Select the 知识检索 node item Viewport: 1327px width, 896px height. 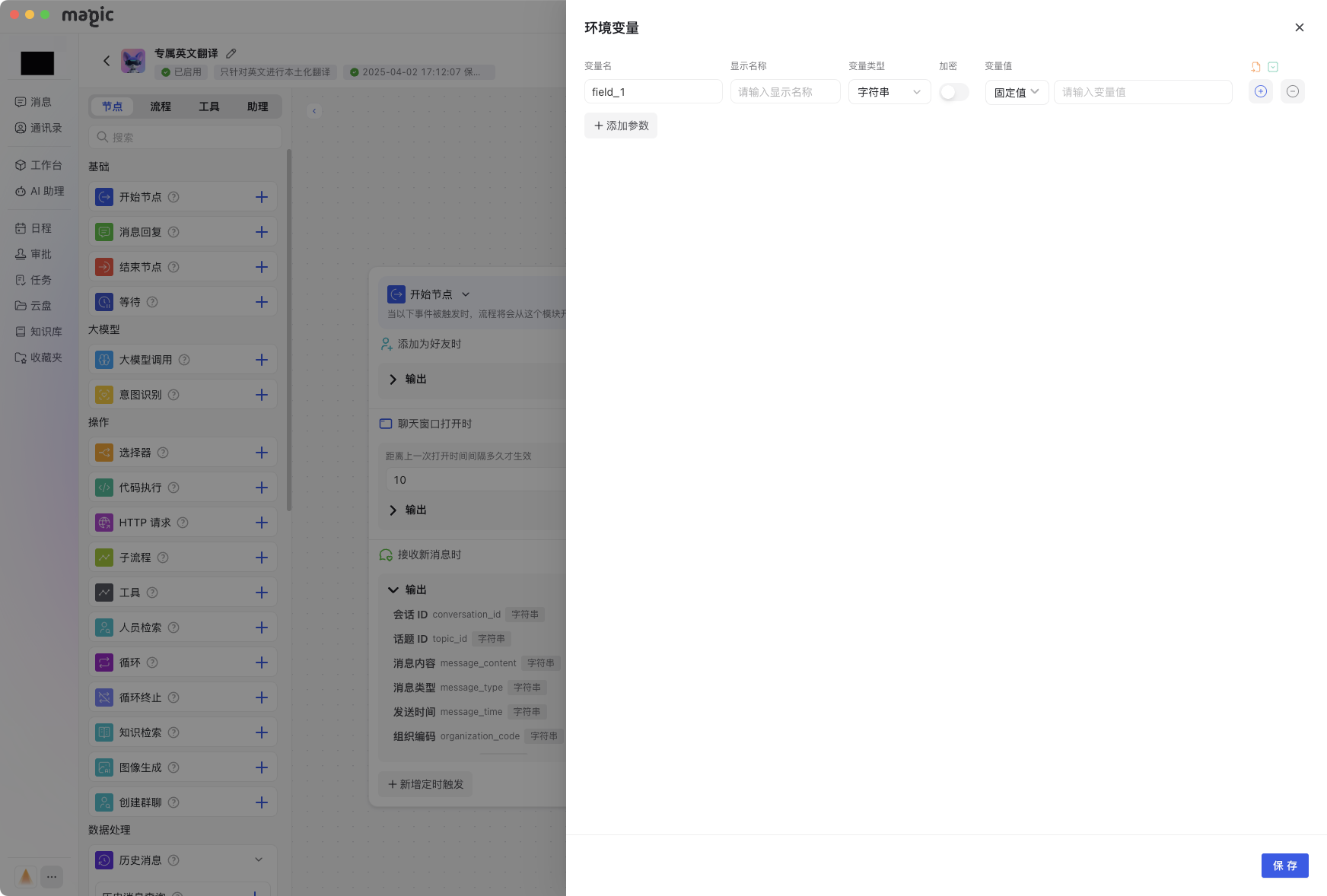(x=183, y=732)
